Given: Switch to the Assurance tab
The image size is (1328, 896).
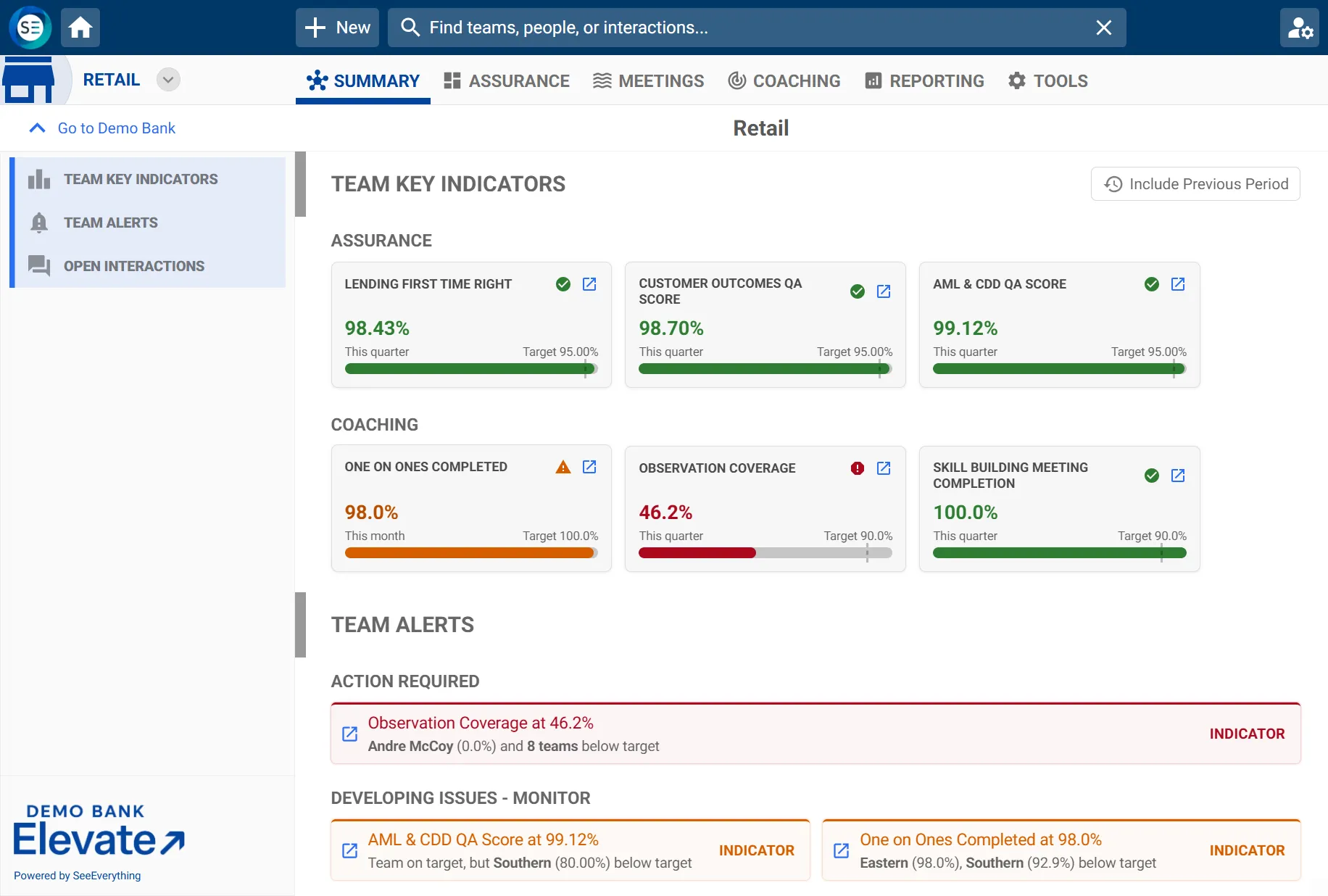Looking at the screenshot, I should click(x=507, y=80).
